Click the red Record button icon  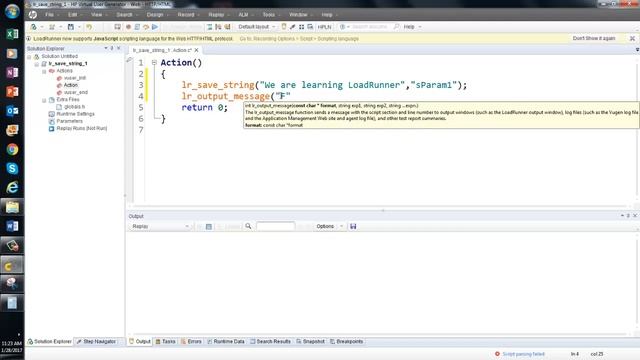[128, 27]
